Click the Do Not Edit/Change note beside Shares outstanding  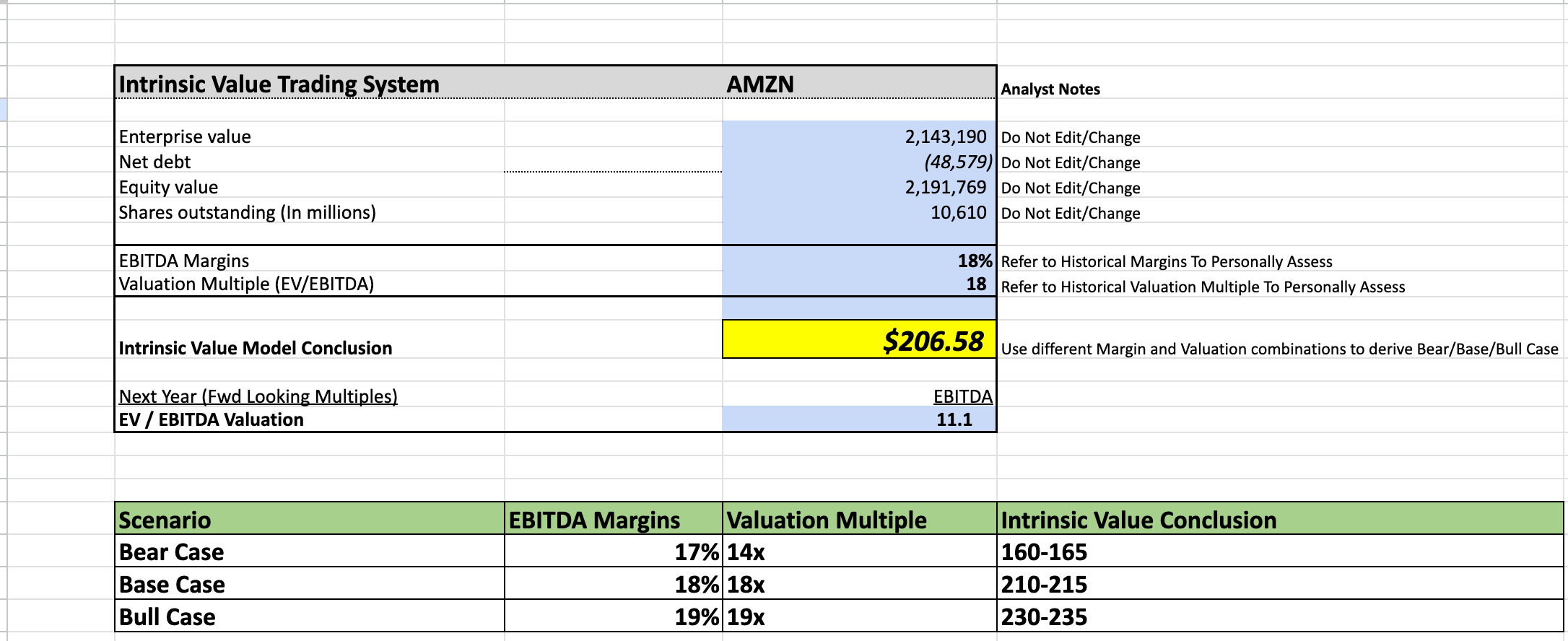1071,214
